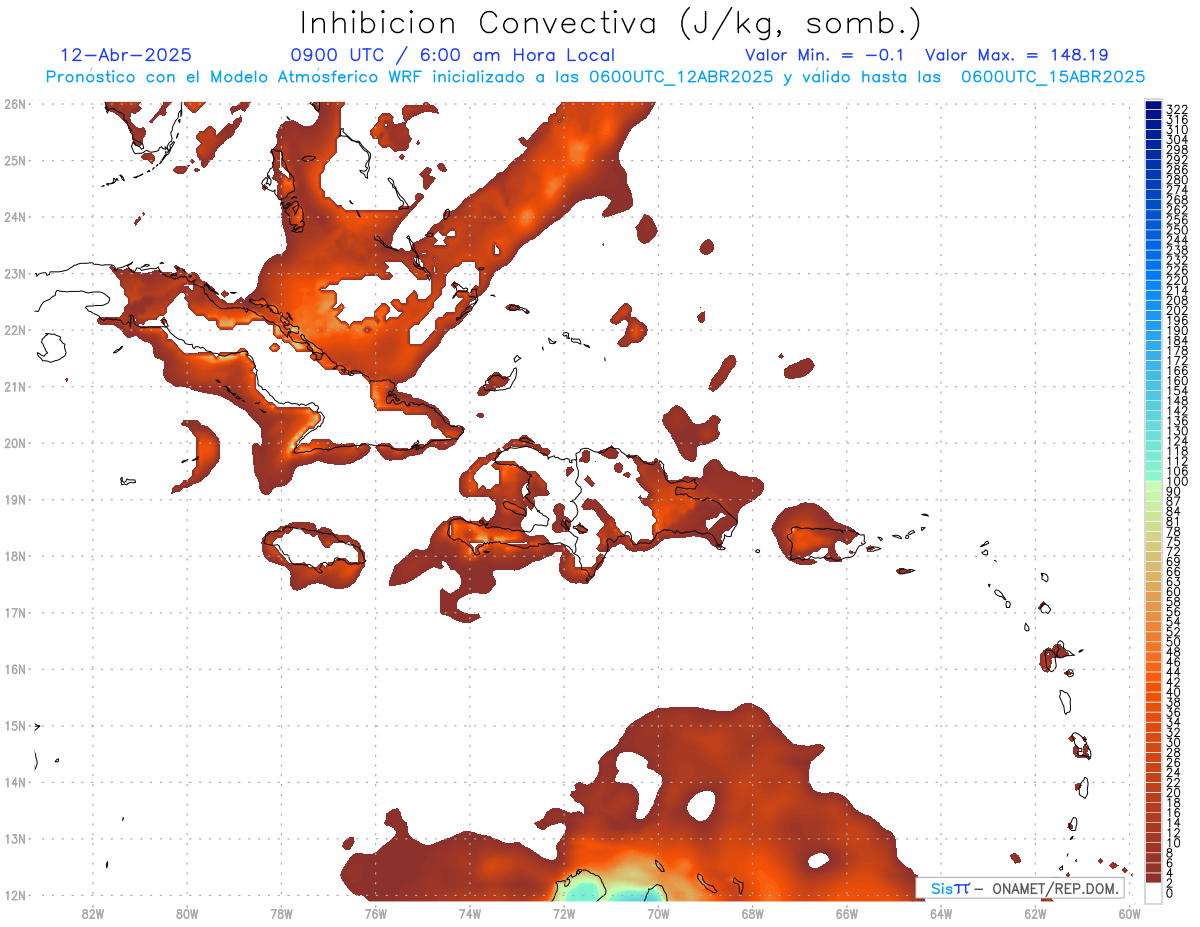This screenshot has height=927, width=1200.
Task: Click the '322' value on the color scale
Action: click(1177, 109)
